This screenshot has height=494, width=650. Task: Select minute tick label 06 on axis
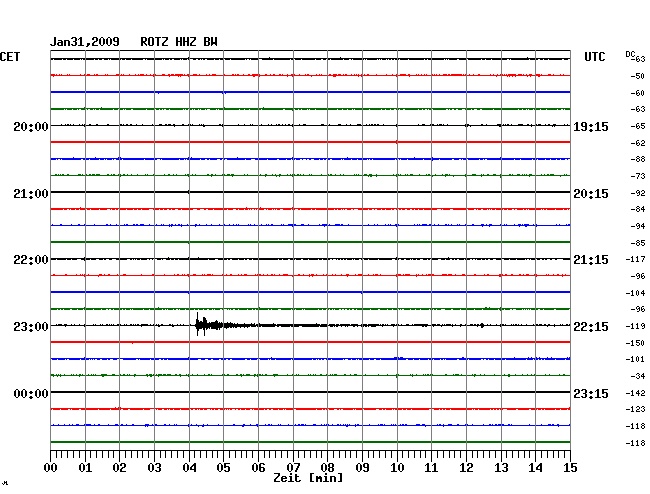point(258,468)
